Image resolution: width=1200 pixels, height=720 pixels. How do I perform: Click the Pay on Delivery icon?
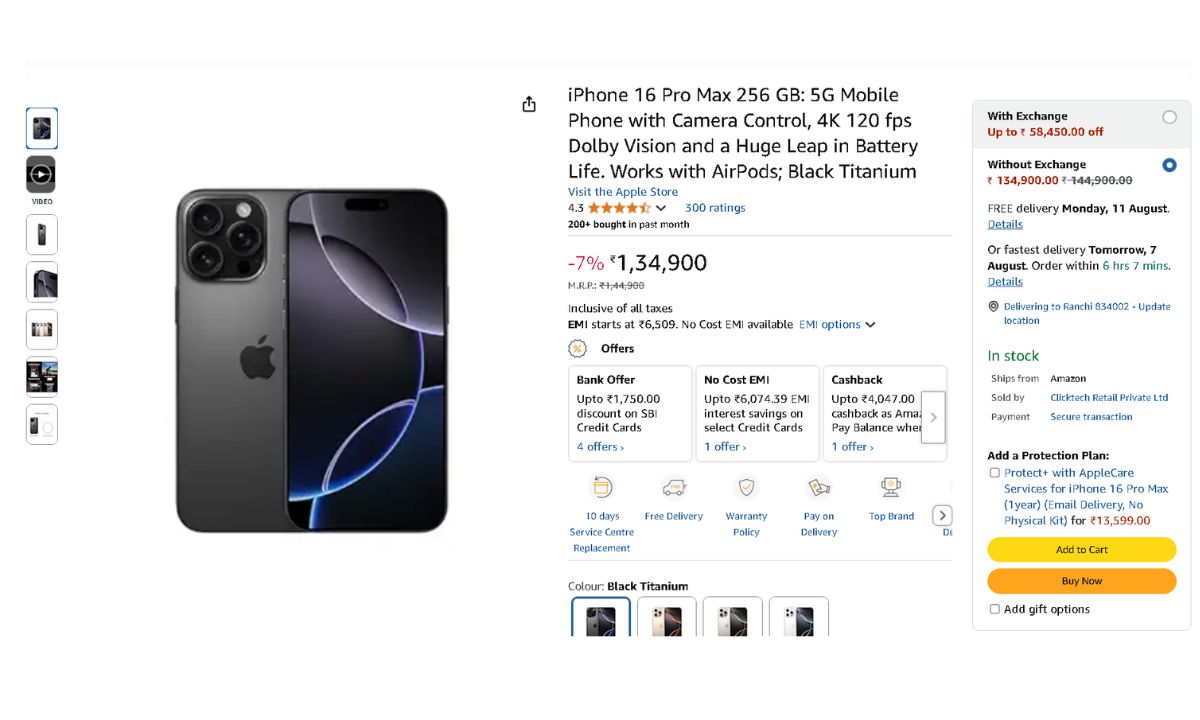pyautogui.click(x=819, y=488)
